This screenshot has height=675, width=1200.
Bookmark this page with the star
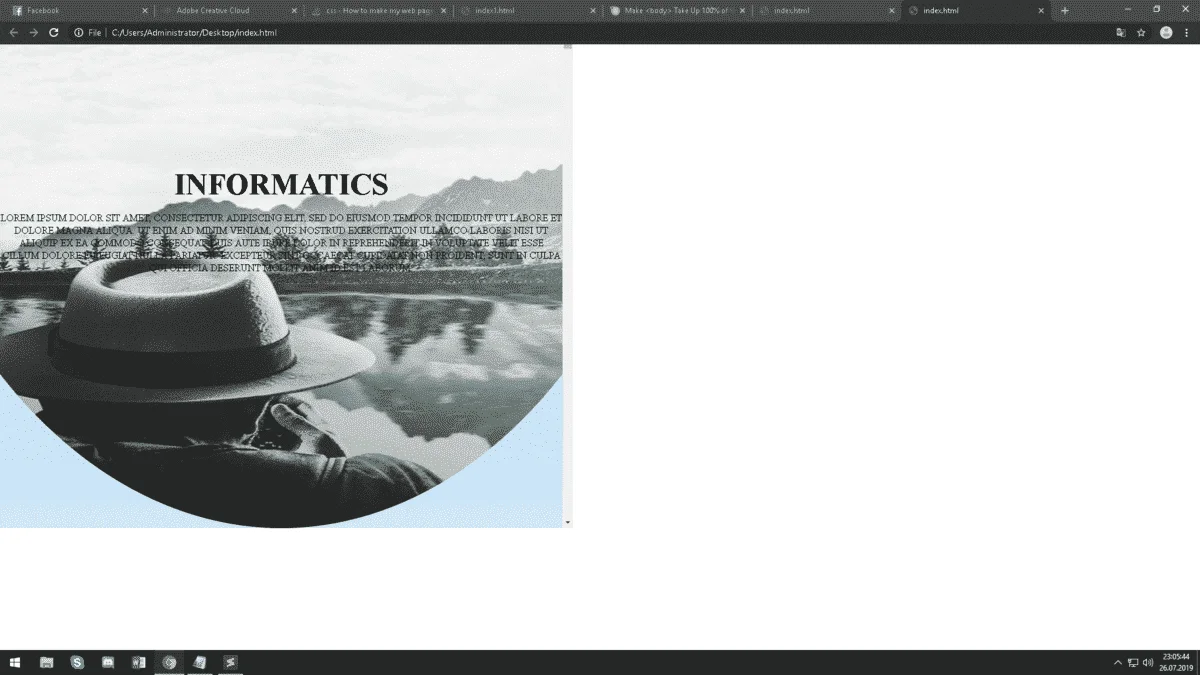pos(1141,33)
